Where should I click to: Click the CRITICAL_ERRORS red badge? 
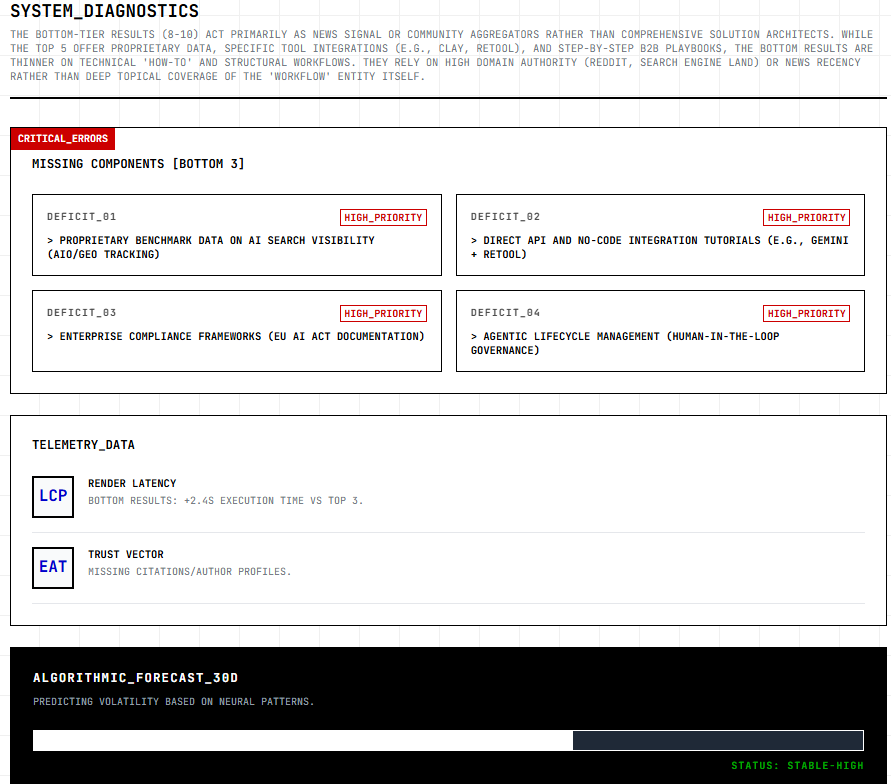click(63, 138)
